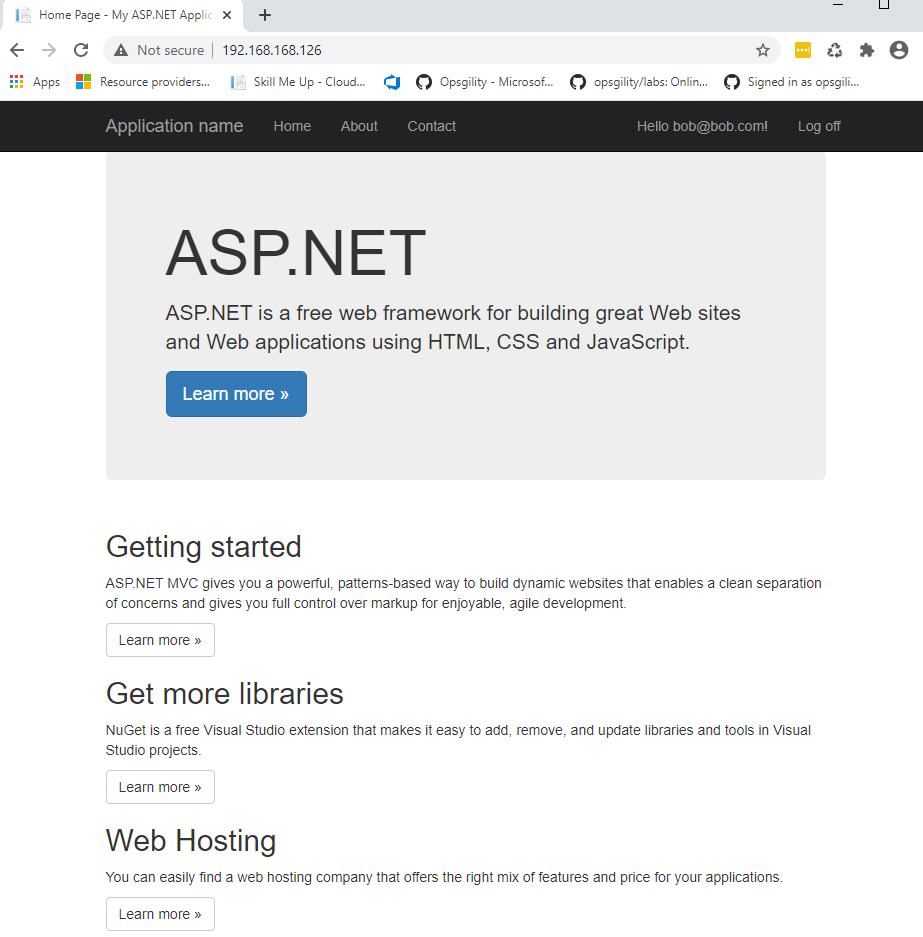Click the Hello bob@bob.com! account link
Image resolution: width=923 pixels, height=937 pixels.
(x=702, y=126)
